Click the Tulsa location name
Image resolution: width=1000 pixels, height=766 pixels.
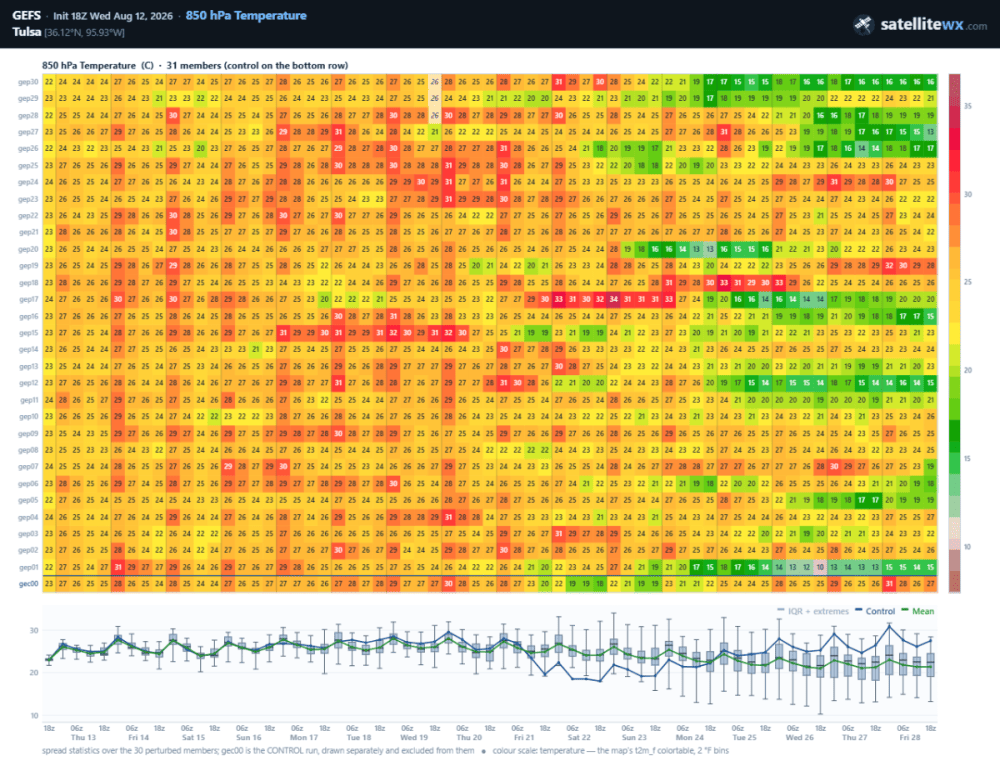[26, 32]
